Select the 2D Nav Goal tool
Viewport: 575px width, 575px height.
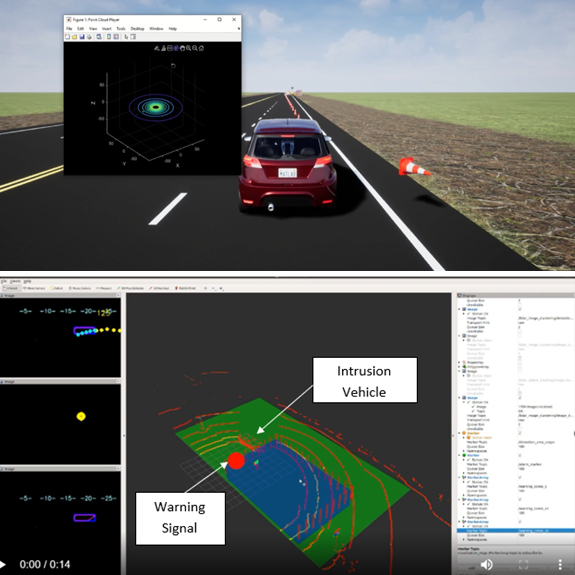[x=159, y=288]
